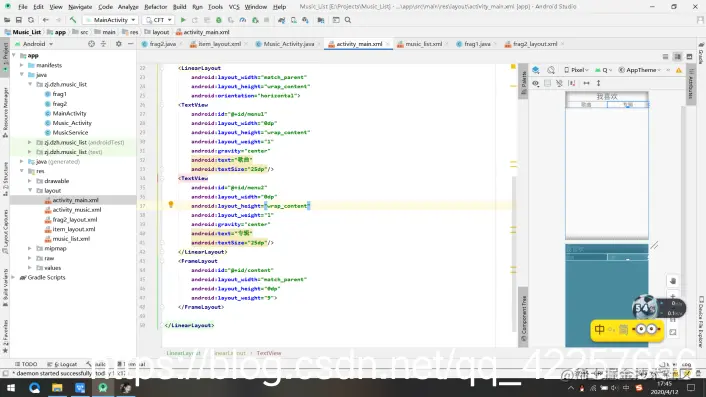Image resolution: width=706 pixels, height=397 pixels.
Task: Expand the drawable folder in project tree
Action: 30,181
